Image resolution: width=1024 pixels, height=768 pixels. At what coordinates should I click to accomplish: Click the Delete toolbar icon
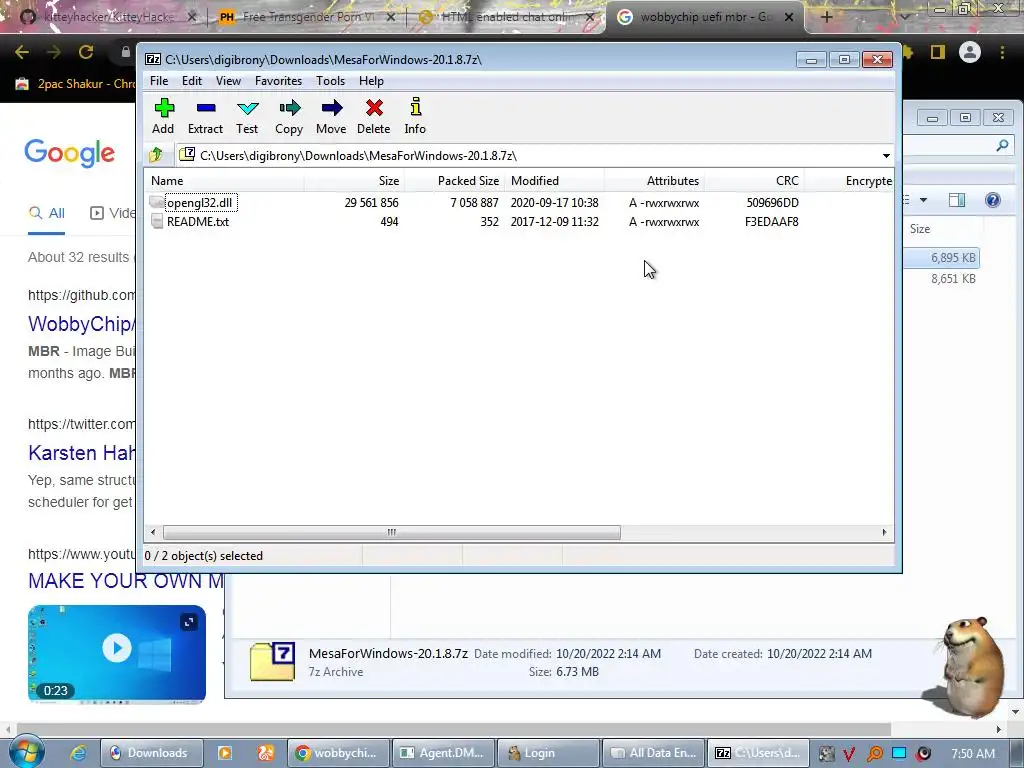[374, 116]
